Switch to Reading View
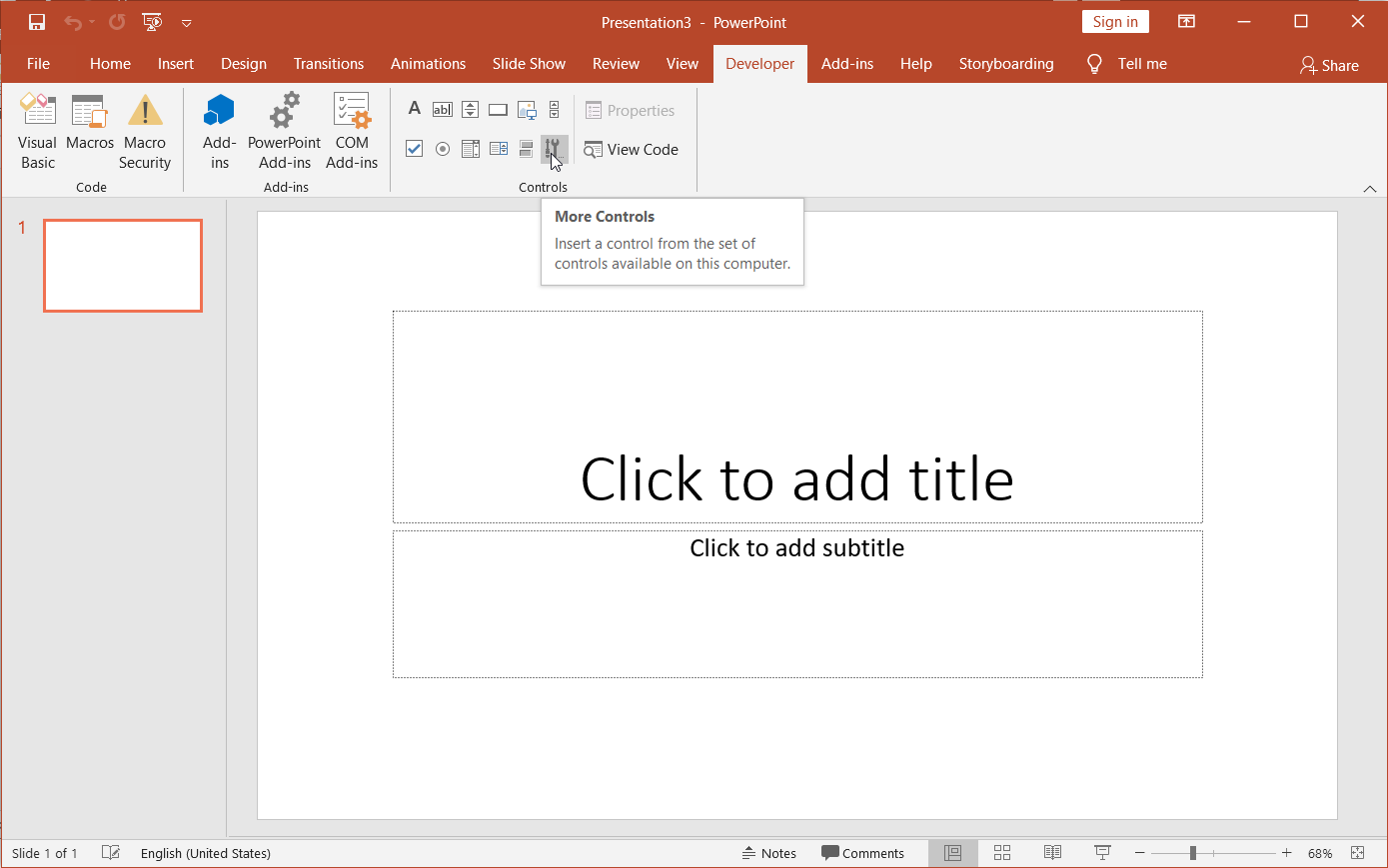The image size is (1388, 868). [1052, 853]
